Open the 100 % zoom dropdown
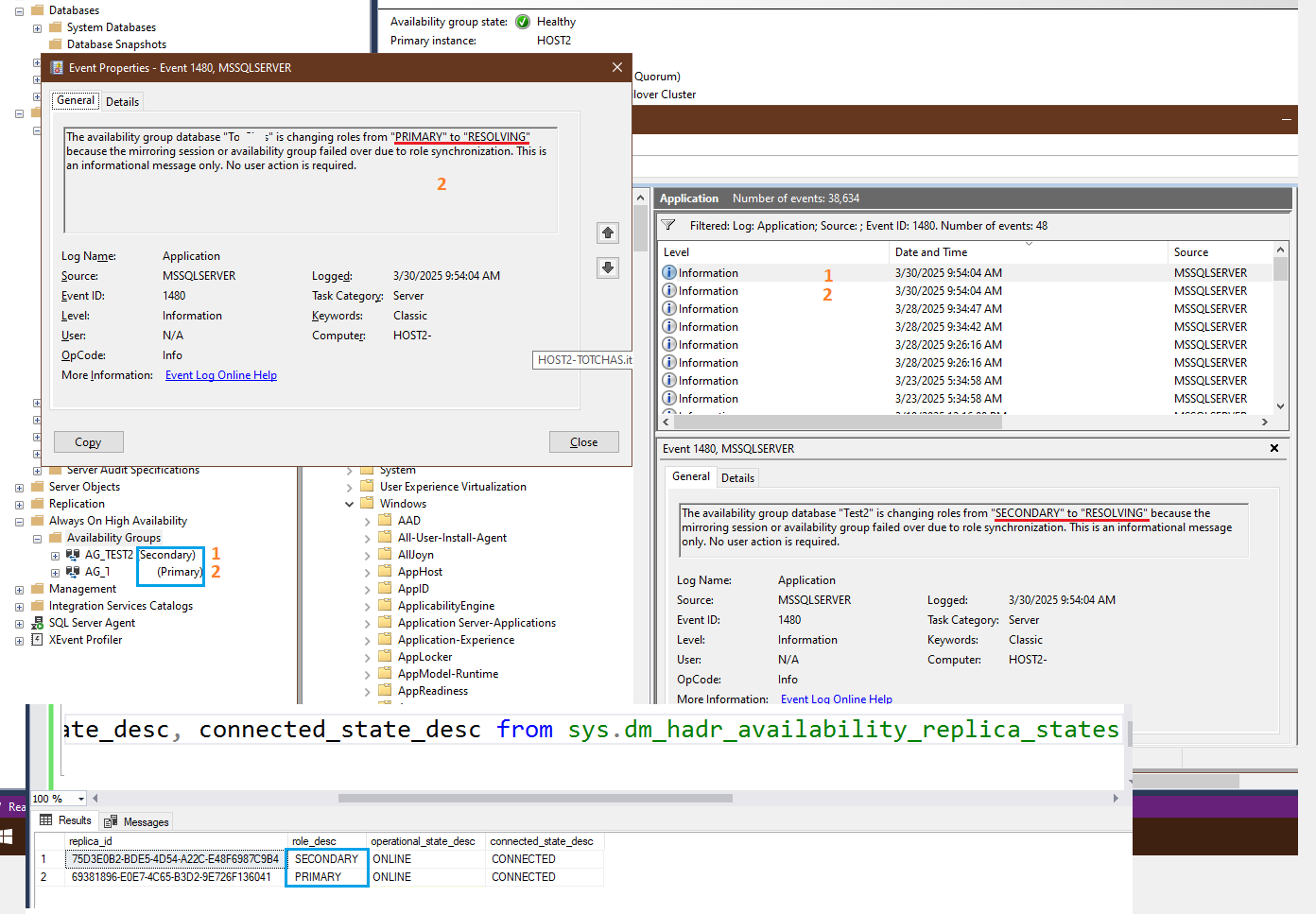 [x=81, y=799]
